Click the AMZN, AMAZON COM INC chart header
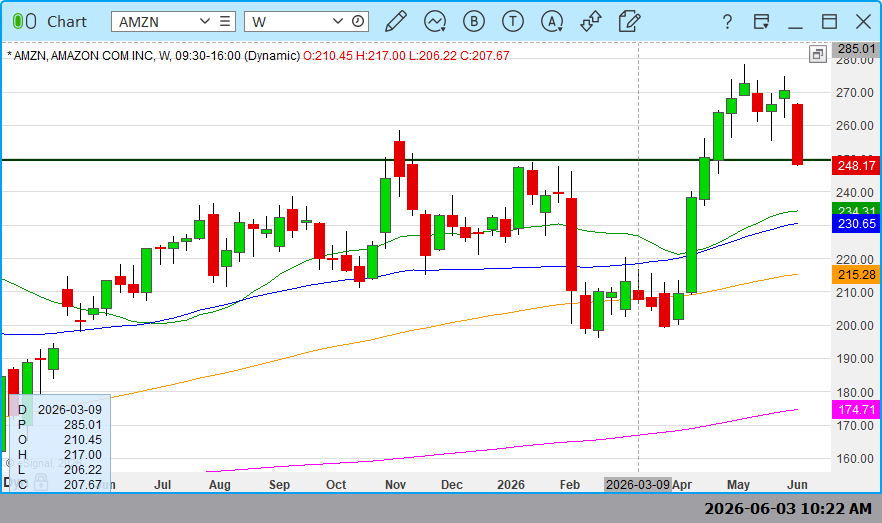The width and height of the screenshot is (882, 523). (x=153, y=56)
